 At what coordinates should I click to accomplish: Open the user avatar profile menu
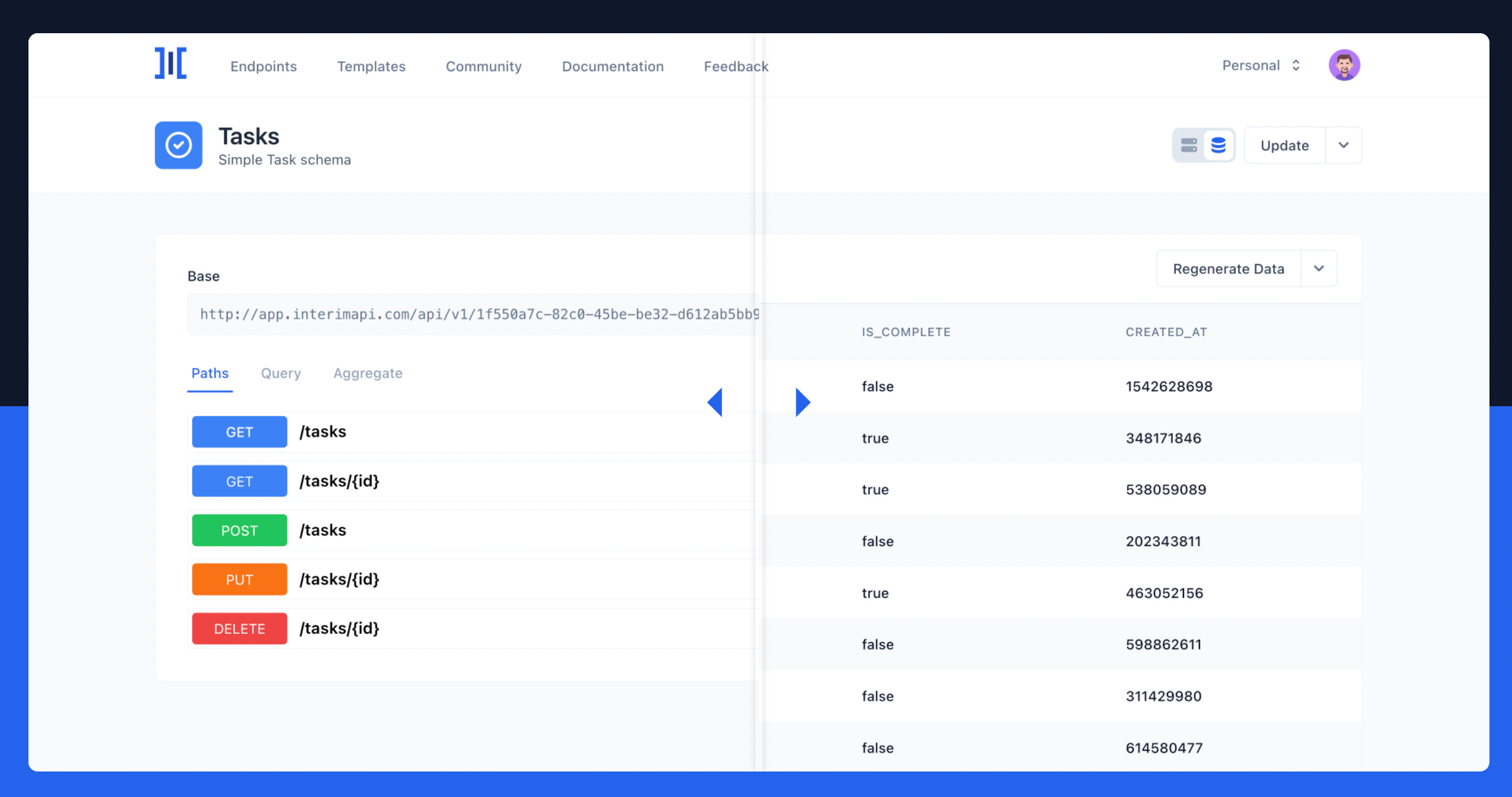pyautogui.click(x=1344, y=65)
